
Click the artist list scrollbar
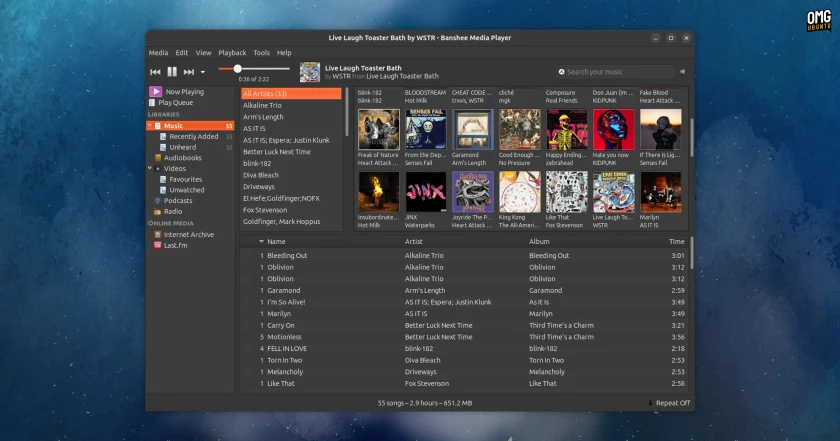(x=346, y=113)
